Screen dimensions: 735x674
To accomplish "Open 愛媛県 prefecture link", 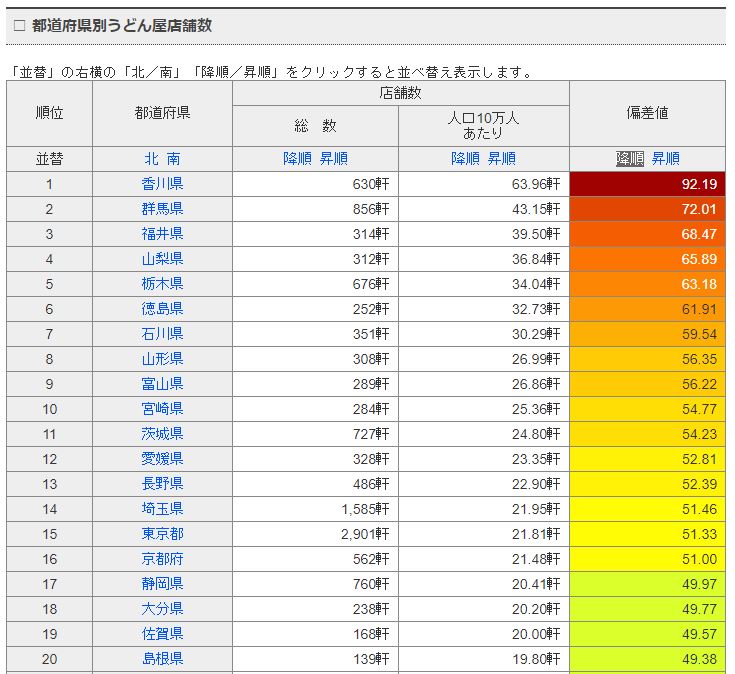I will click(x=162, y=459).
